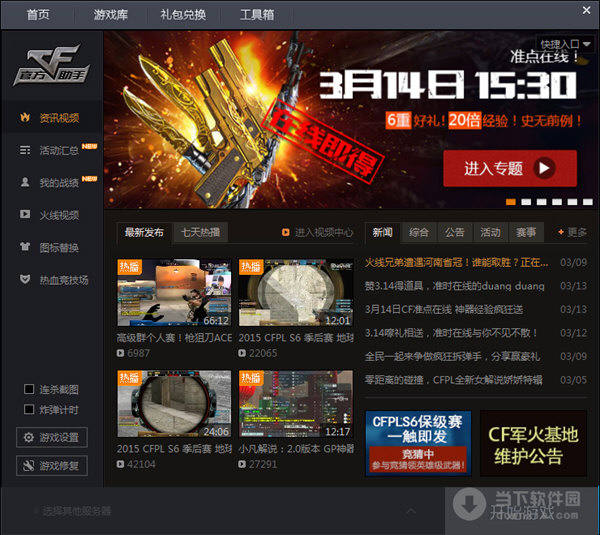
Task: Go to the 首页 tab
Action: click(x=38, y=15)
